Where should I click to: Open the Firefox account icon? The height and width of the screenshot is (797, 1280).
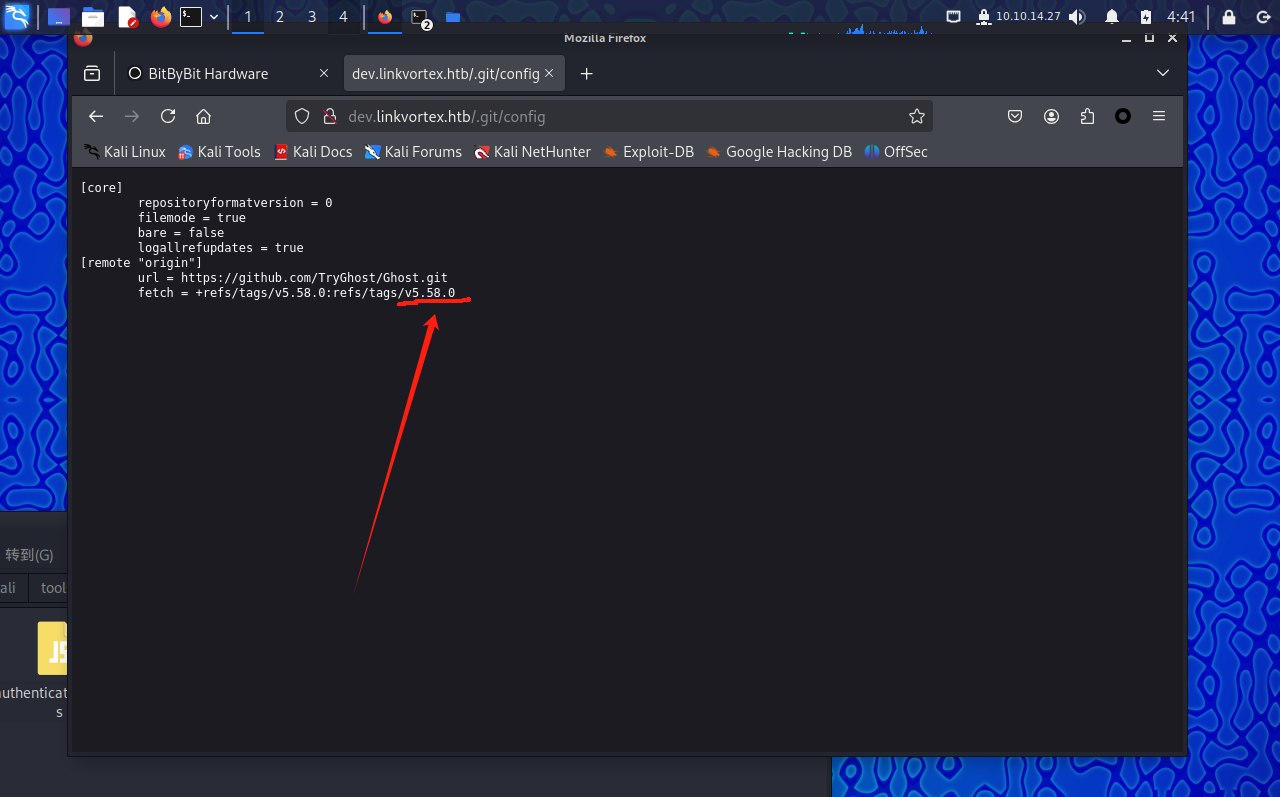[x=1051, y=116]
